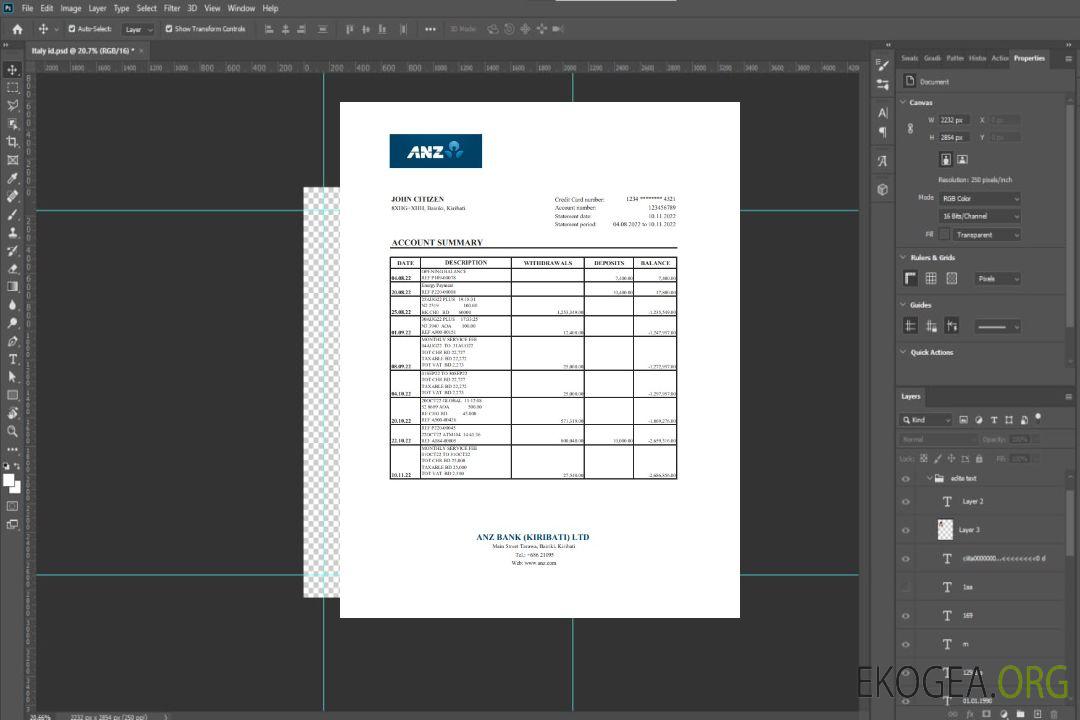
Task: Change screen mode icon at toolbar bottom
Action: pos(12,524)
